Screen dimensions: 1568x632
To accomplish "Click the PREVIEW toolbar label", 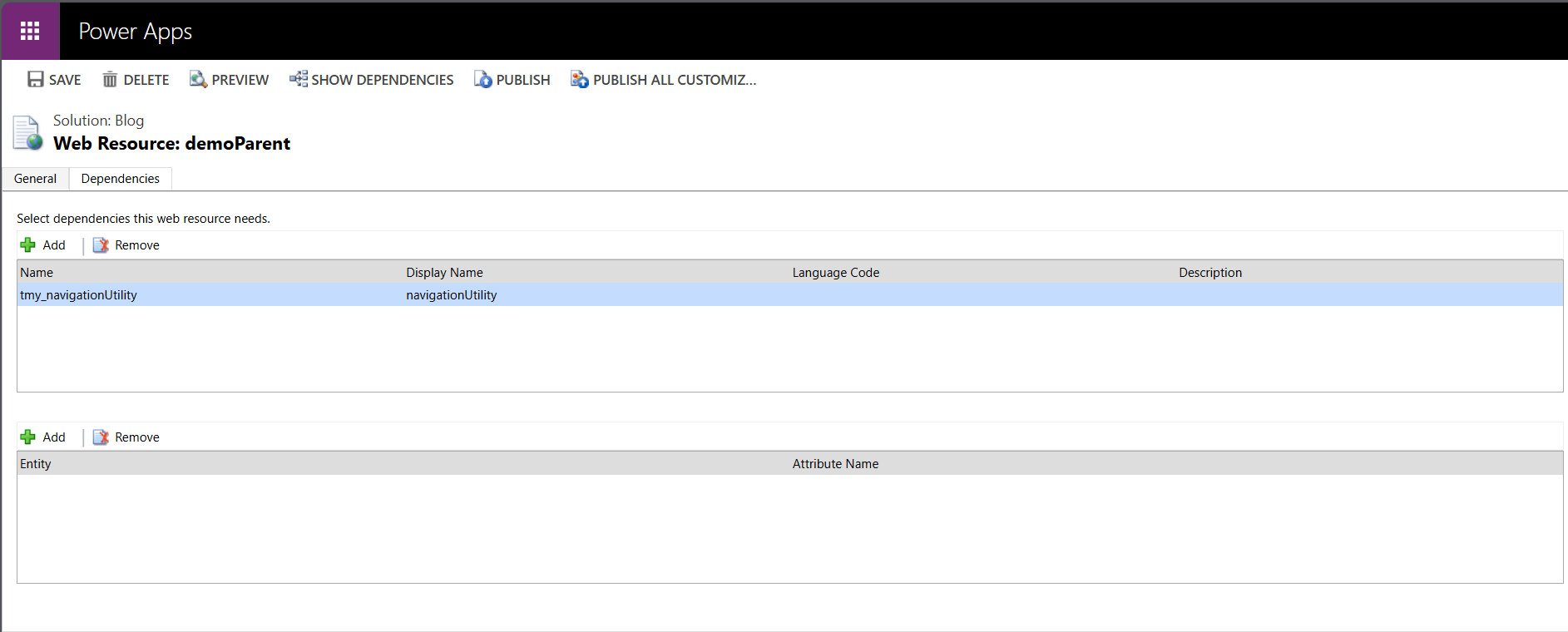I will [240, 80].
